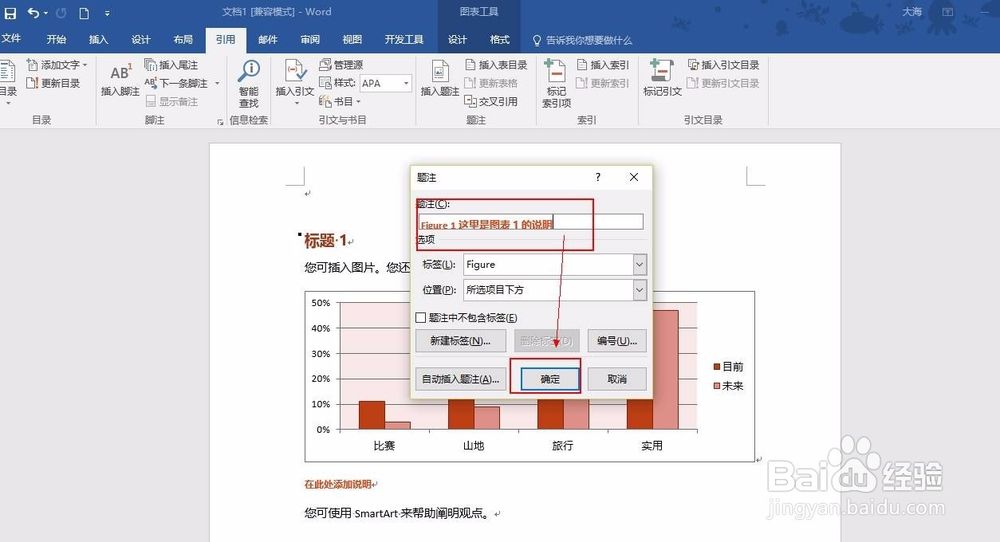This screenshot has height=542, width=1000.
Task: Confirm the caption with OK (确定)
Action: 550,379
